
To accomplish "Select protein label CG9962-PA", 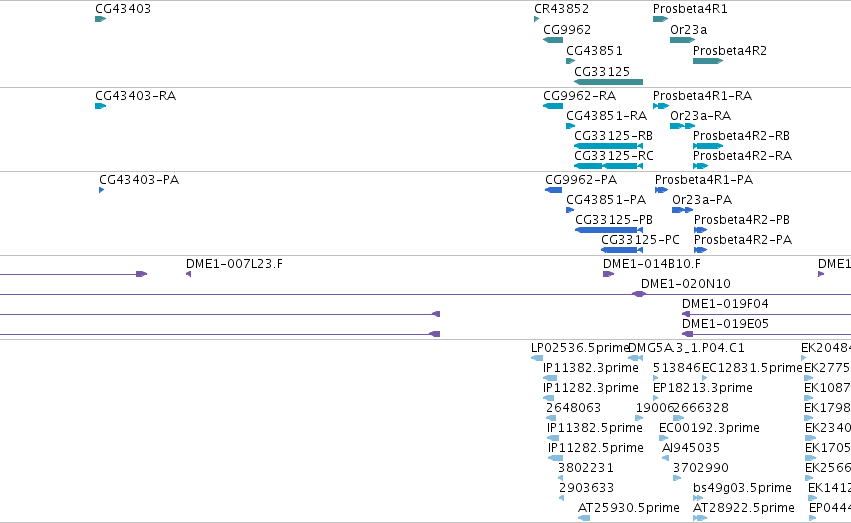I will click(x=581, y=180).
